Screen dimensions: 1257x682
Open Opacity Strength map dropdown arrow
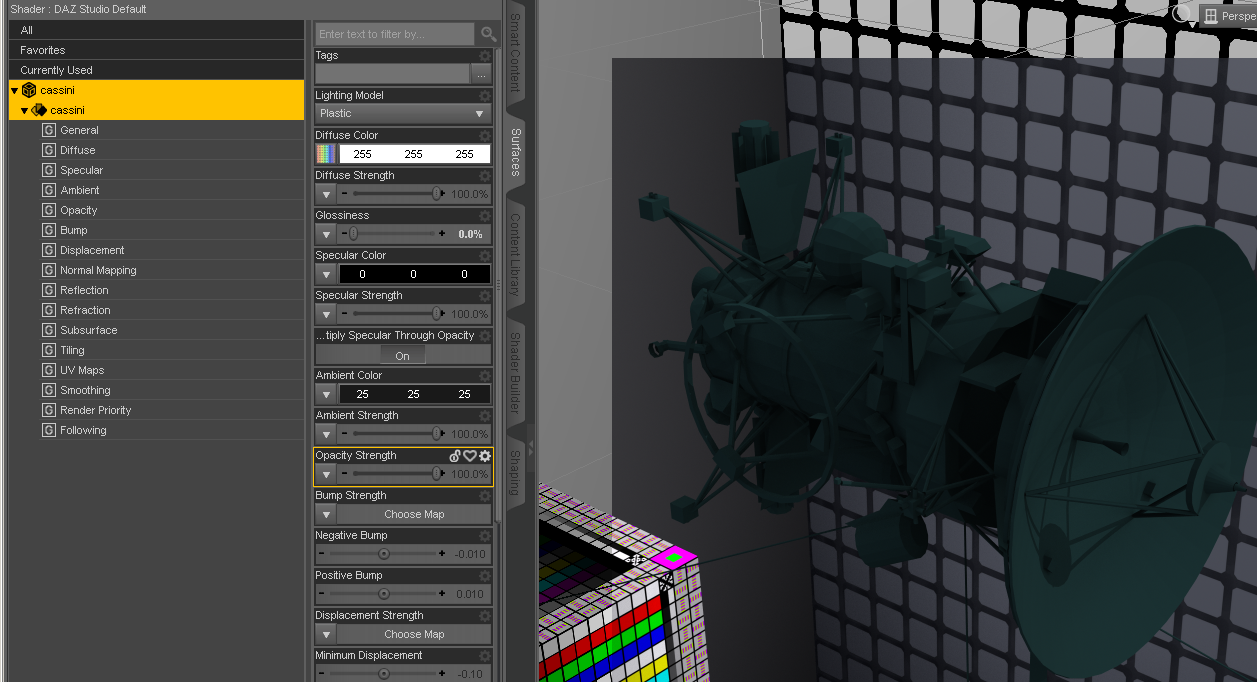(325, 474)
